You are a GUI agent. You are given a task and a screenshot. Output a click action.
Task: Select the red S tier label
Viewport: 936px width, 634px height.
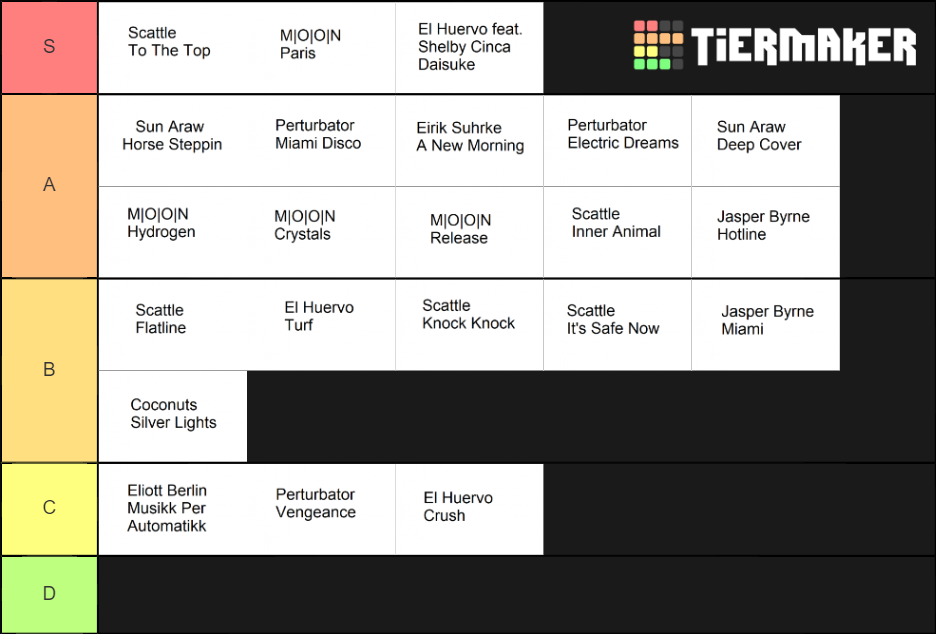coord(50,47)
